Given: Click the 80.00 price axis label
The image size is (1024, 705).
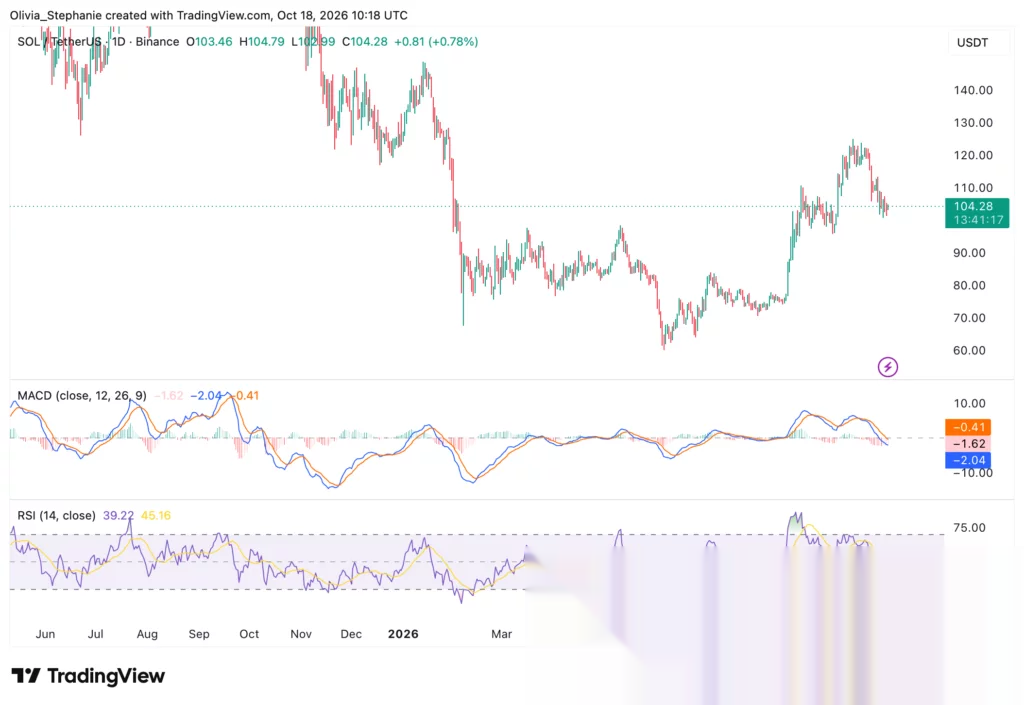Looking at the screenshot, I should tap(969, 285).
